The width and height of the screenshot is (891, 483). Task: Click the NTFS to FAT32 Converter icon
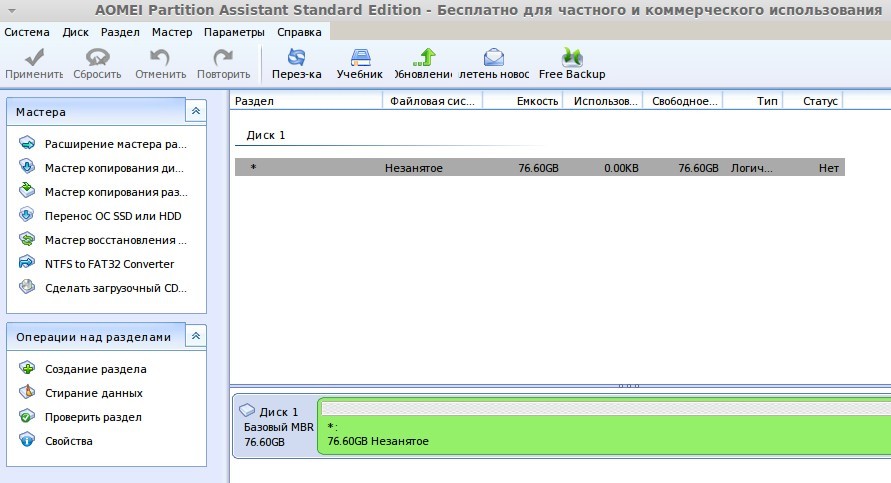point(27,263)
